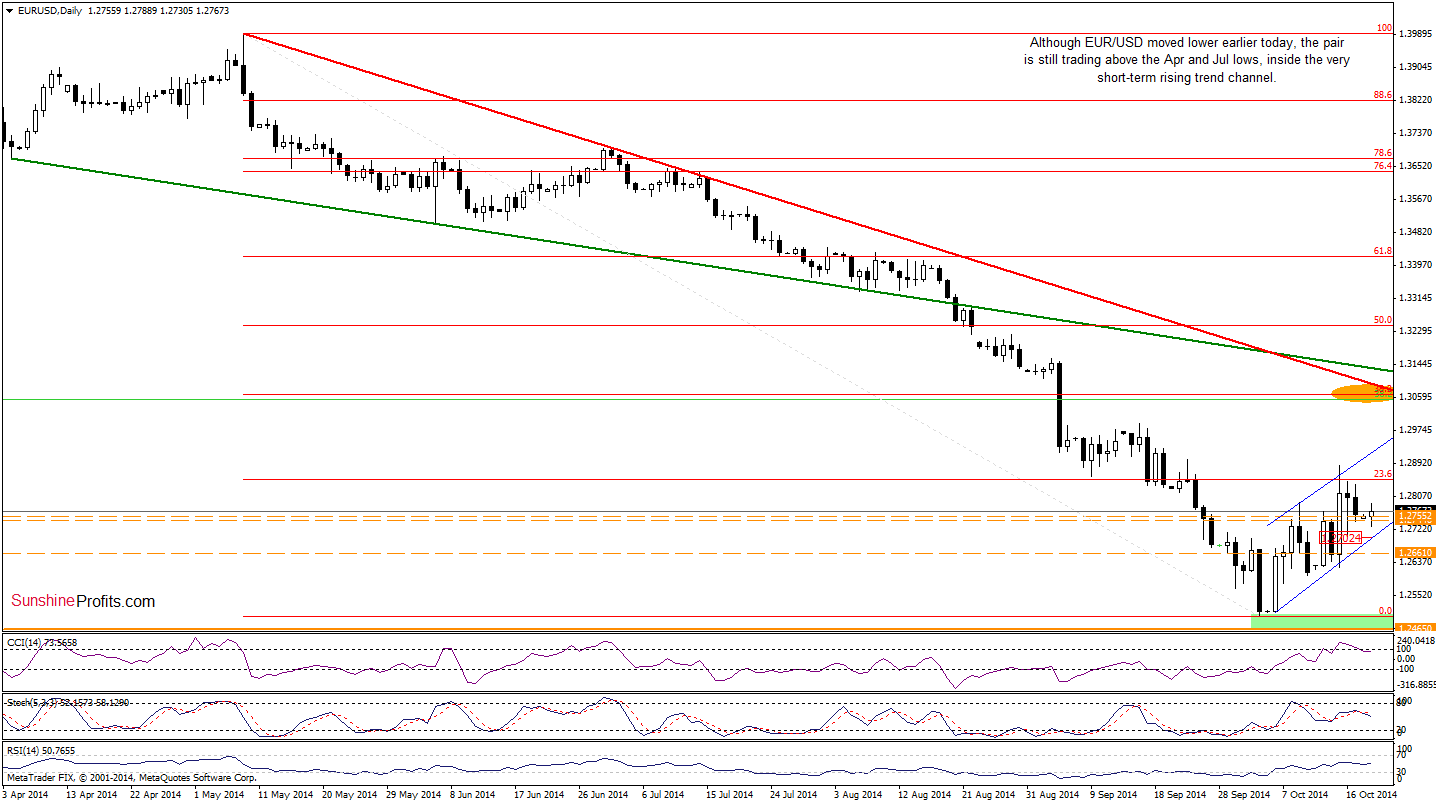1436x803 pixels.
Task: Click the -316.8855 CCI scale value
Action: pos(1414,686)
